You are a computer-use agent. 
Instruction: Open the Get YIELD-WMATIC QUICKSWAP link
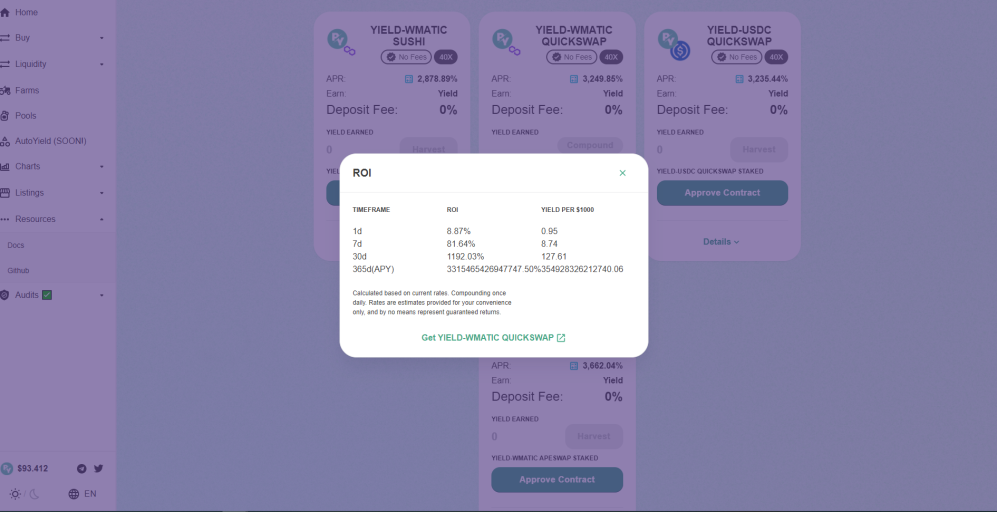point(493,338)
